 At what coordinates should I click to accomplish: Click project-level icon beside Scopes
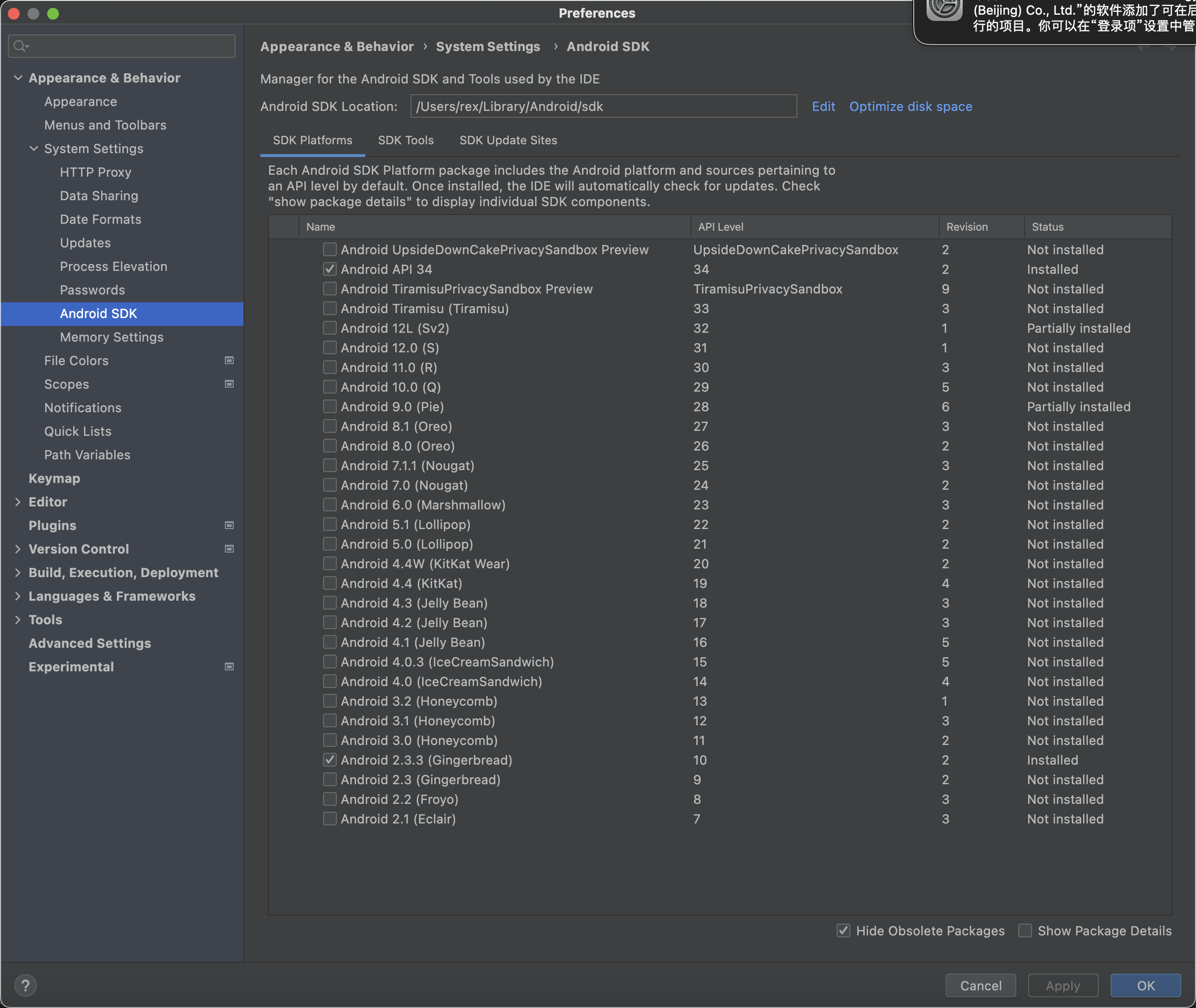(229, 384)
